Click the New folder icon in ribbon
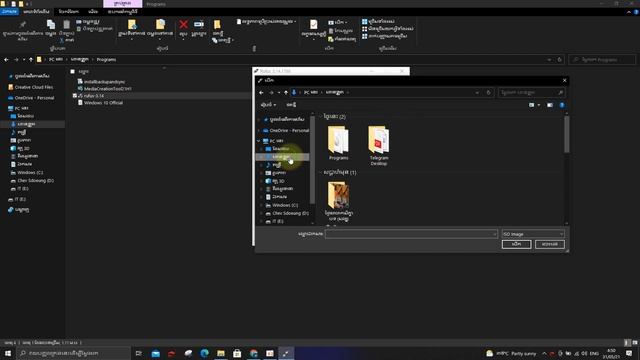 [218, 25]
